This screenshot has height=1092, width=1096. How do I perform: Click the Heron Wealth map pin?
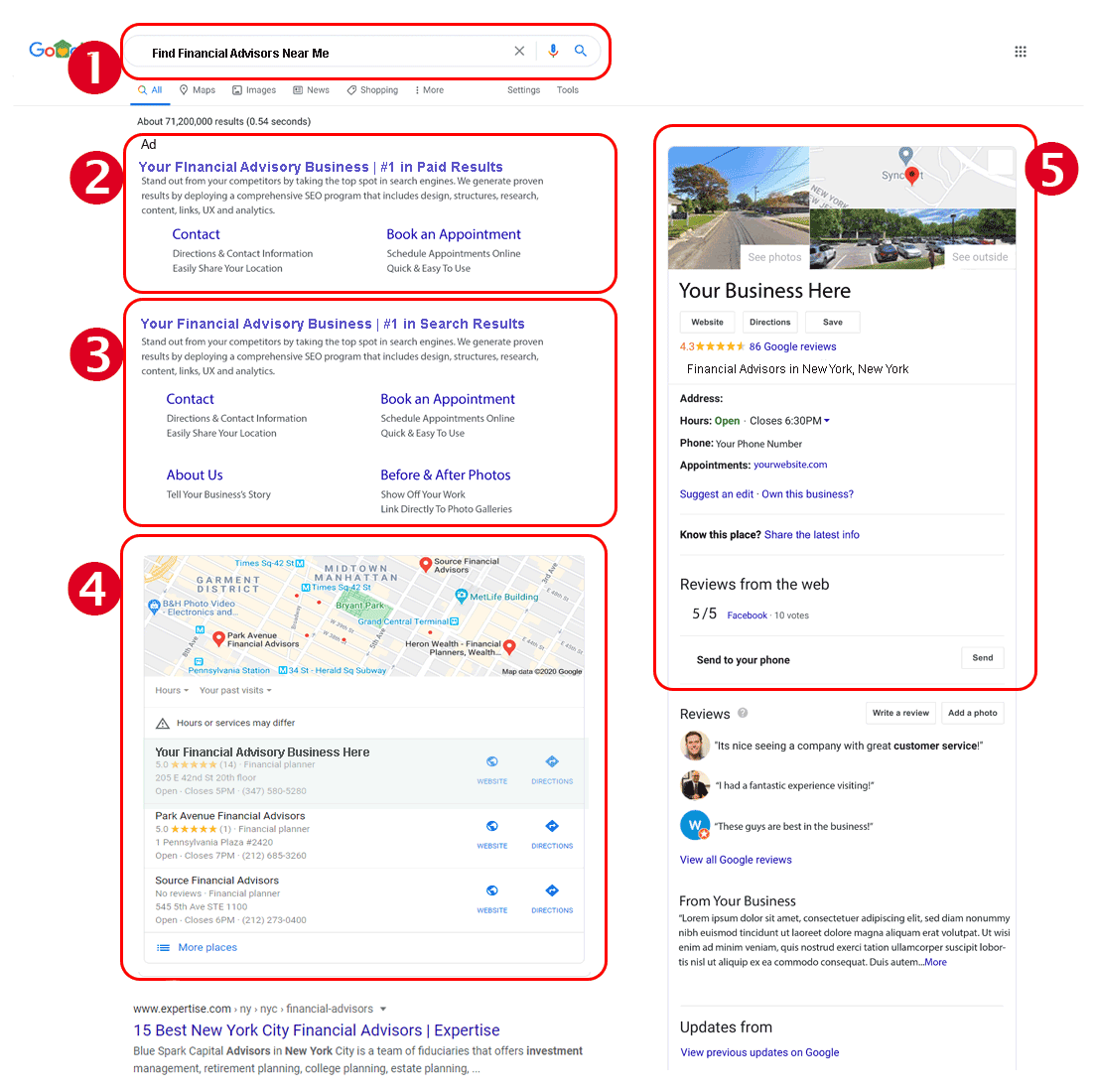pos(509,647)
